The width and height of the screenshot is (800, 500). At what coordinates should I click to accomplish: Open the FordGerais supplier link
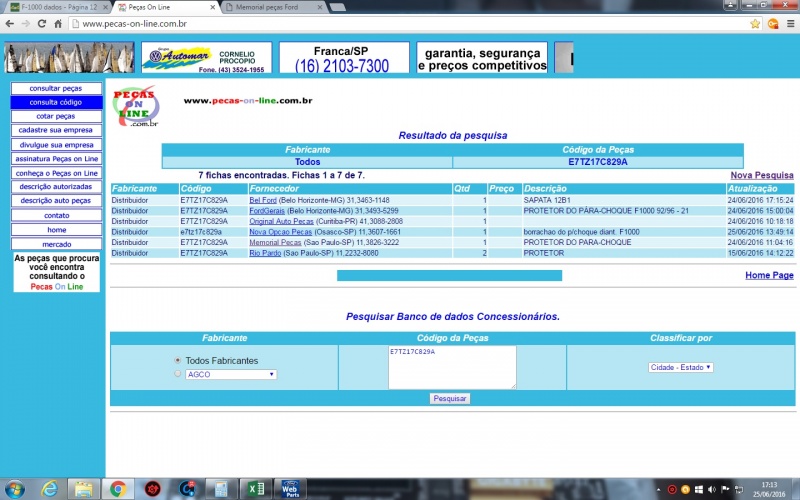[x=267, y=211]
